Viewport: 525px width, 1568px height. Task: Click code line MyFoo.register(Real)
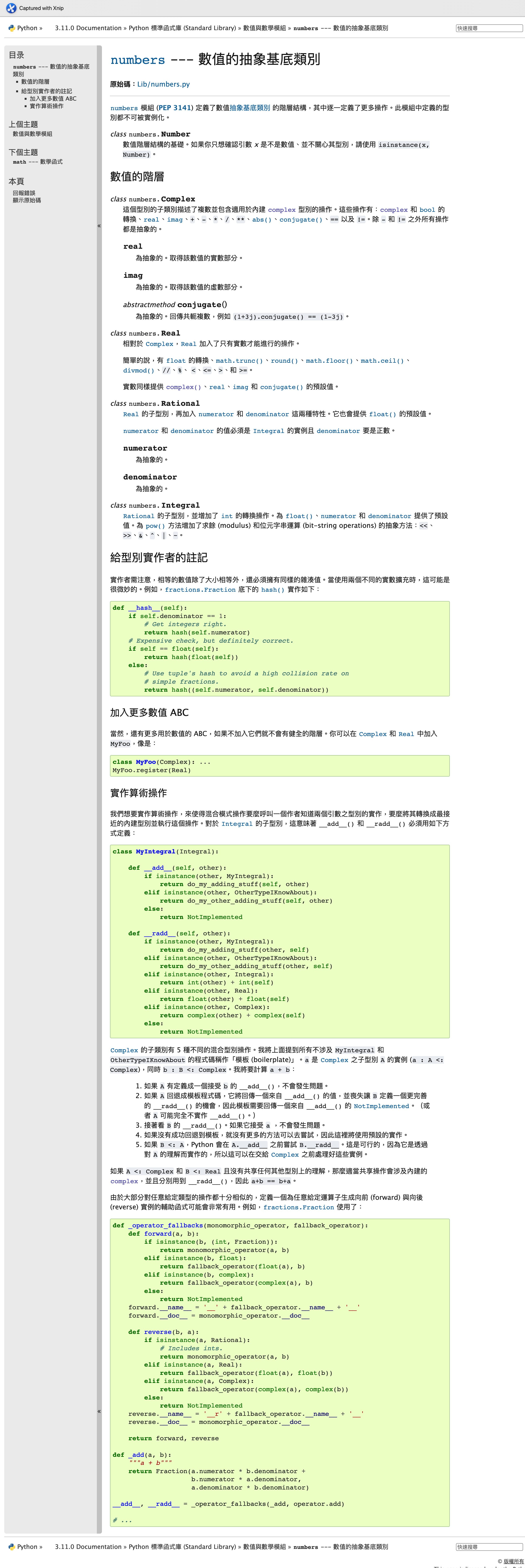click(152, 771)
